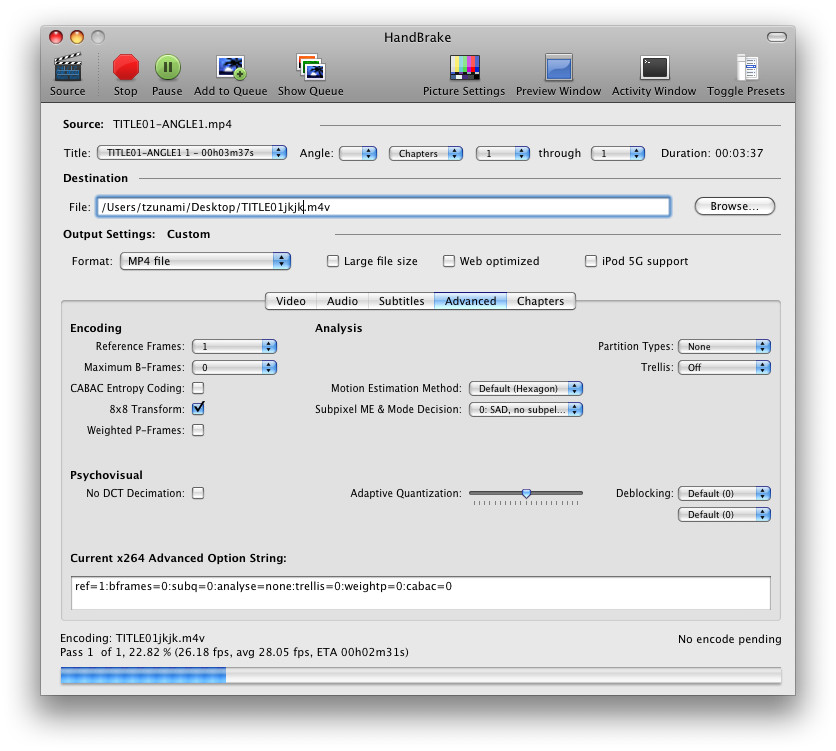Click the Pass 1 of 1 progress text
This screenshot has height=751, width=836.
pyautogui.click(x=234, y=652)
